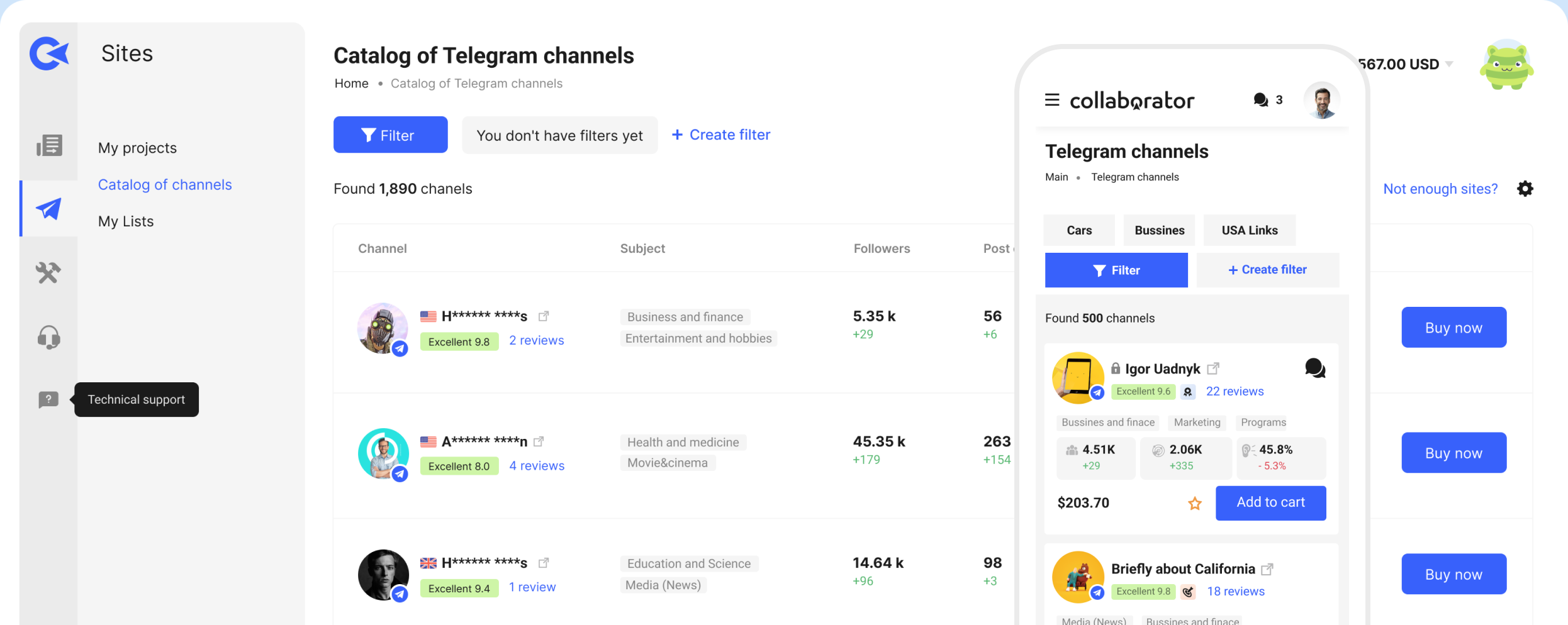Click the Collaborator logo at the sidebar top
Image resolution: width=1568 pixels, height=625 pixels.
[x=48, y=53]
